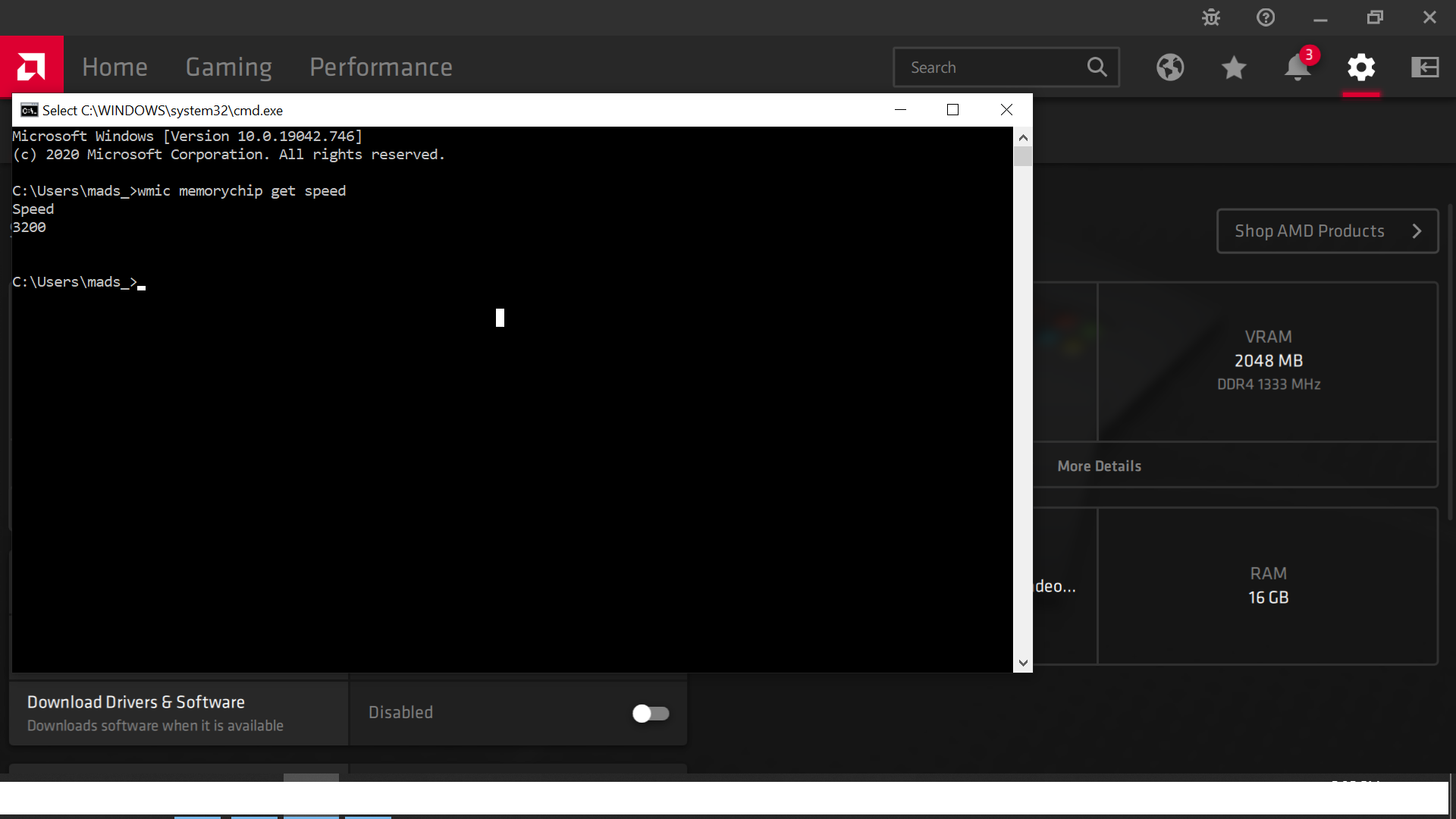Click the cmd vertical scrollbar thumb
This screenshot has width=1456, height=819.
(x=1023, y=156)
